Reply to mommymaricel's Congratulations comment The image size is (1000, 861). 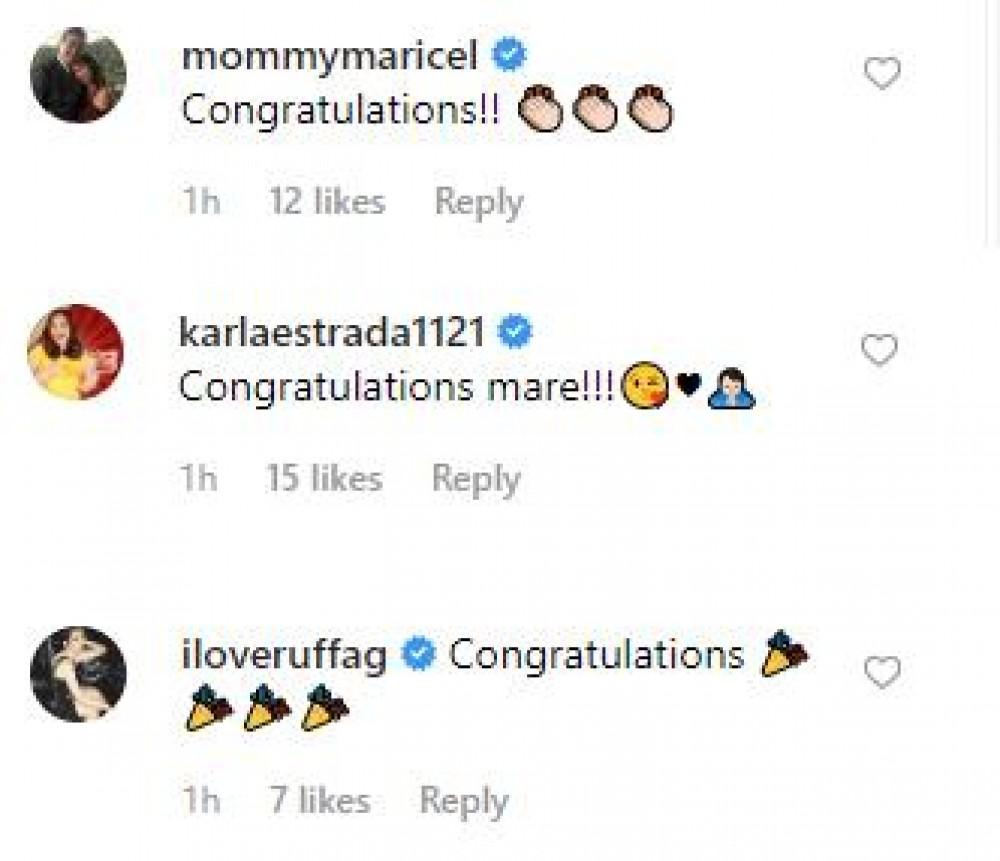479,202
